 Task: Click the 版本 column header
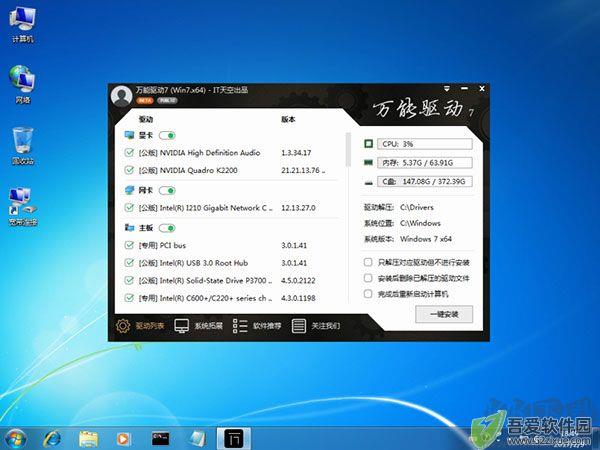(288, 119)
